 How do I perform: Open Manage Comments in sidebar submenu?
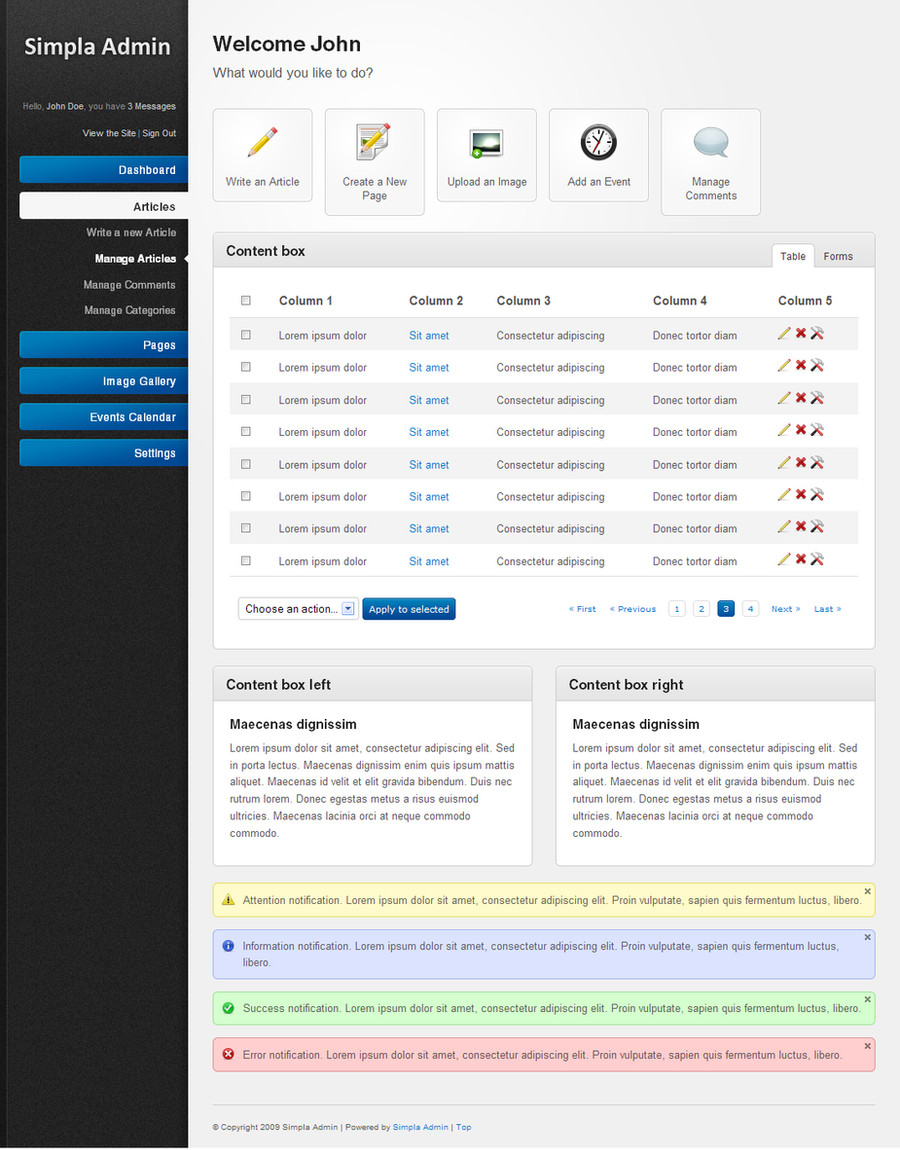coord(129,285)
